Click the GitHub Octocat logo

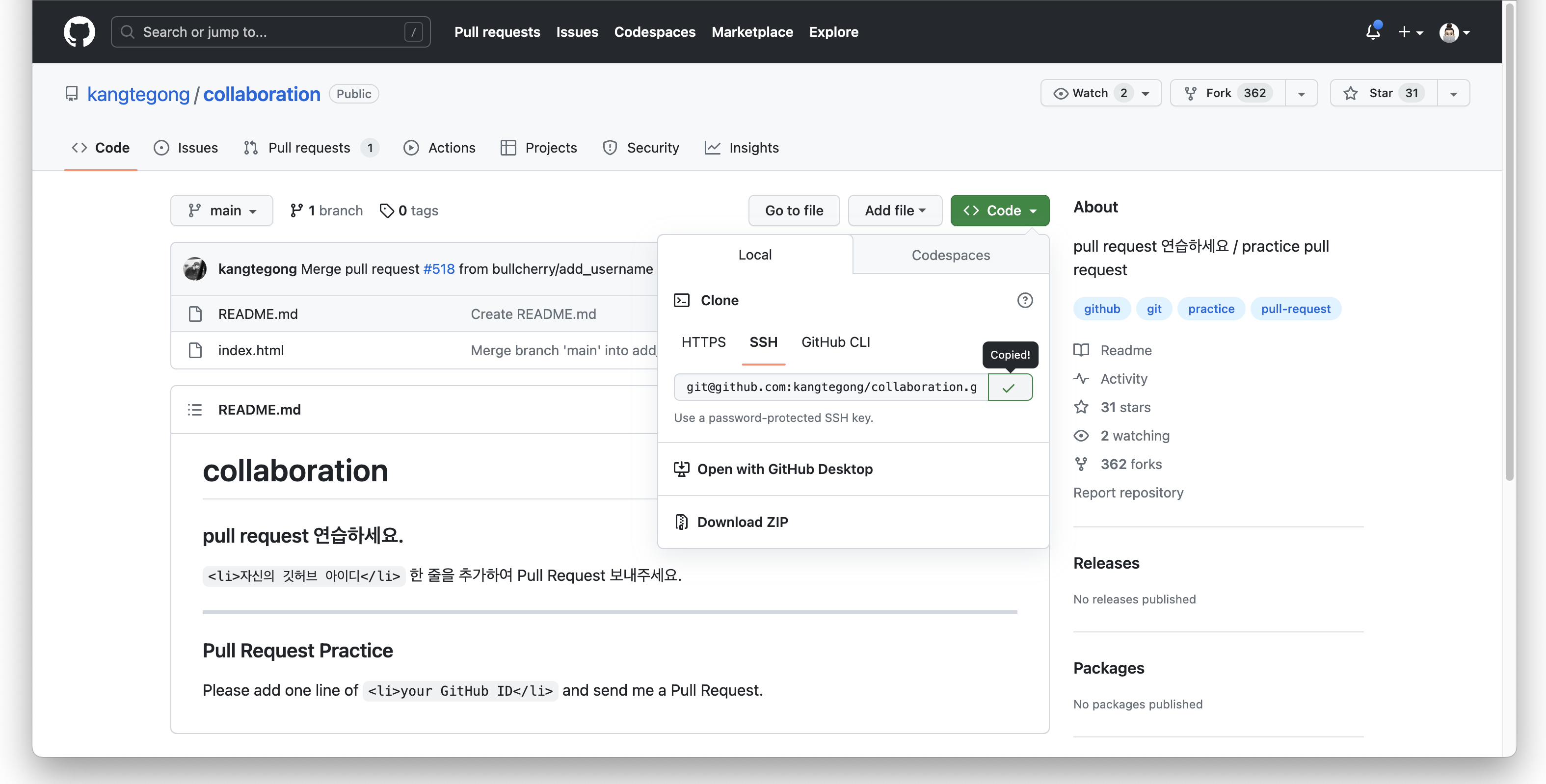[79, 32]
